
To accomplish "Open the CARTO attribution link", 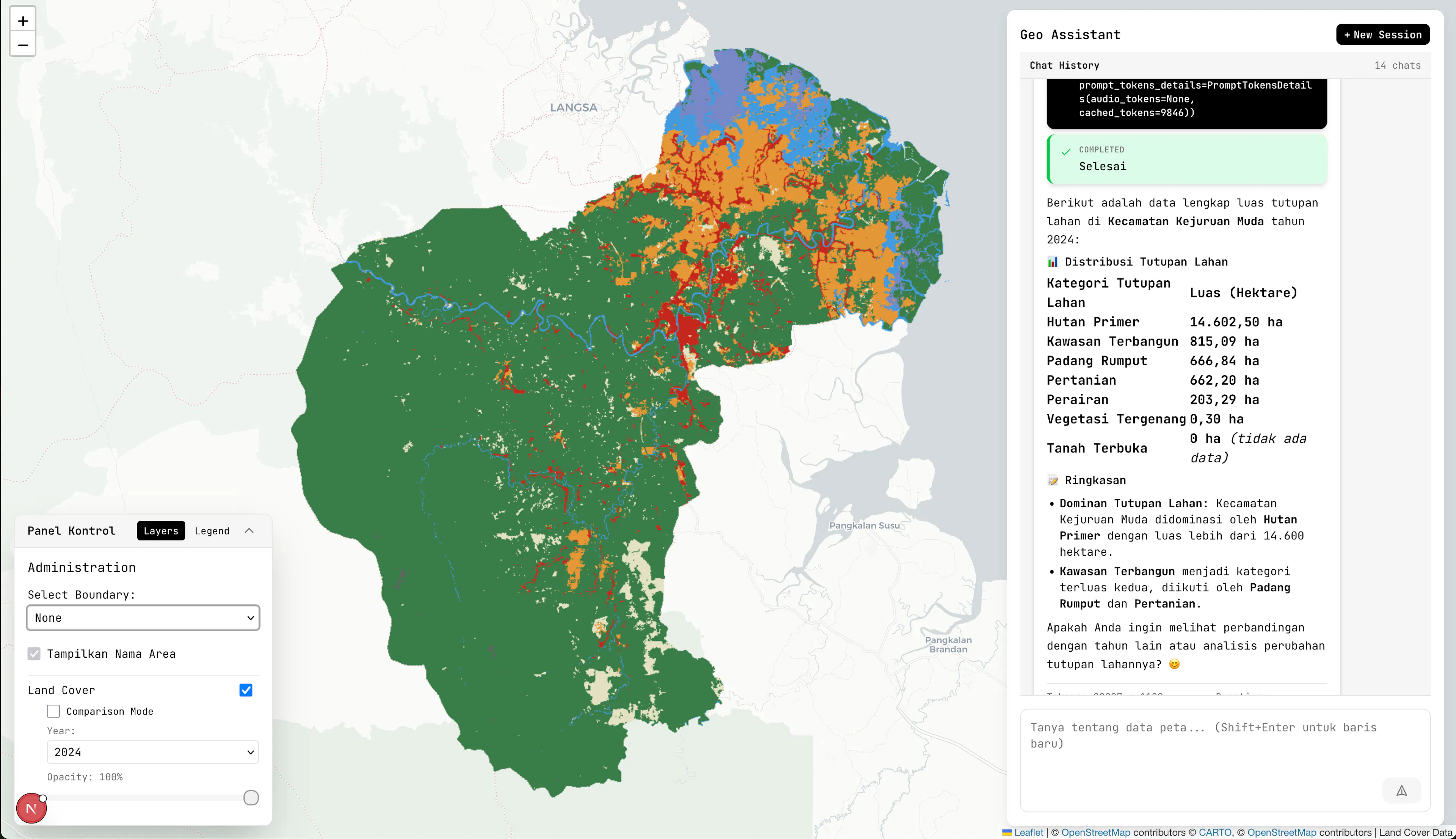I will [x=1215, y=832].
